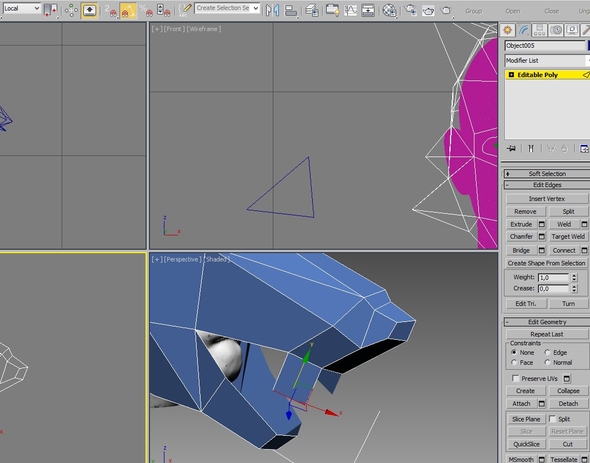Open the Chamfer settings box

pyautogui.click(x=541, y=236)
